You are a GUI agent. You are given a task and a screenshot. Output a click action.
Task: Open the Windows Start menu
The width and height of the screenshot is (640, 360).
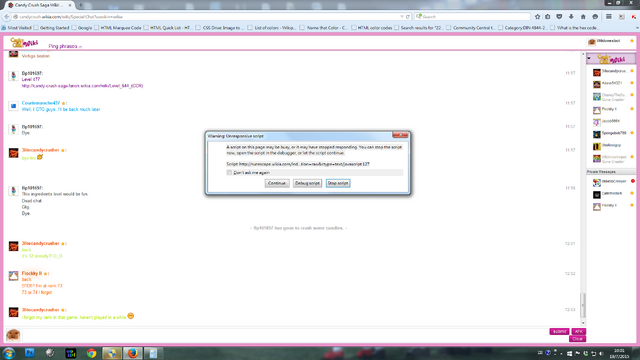tap(9, 353)
